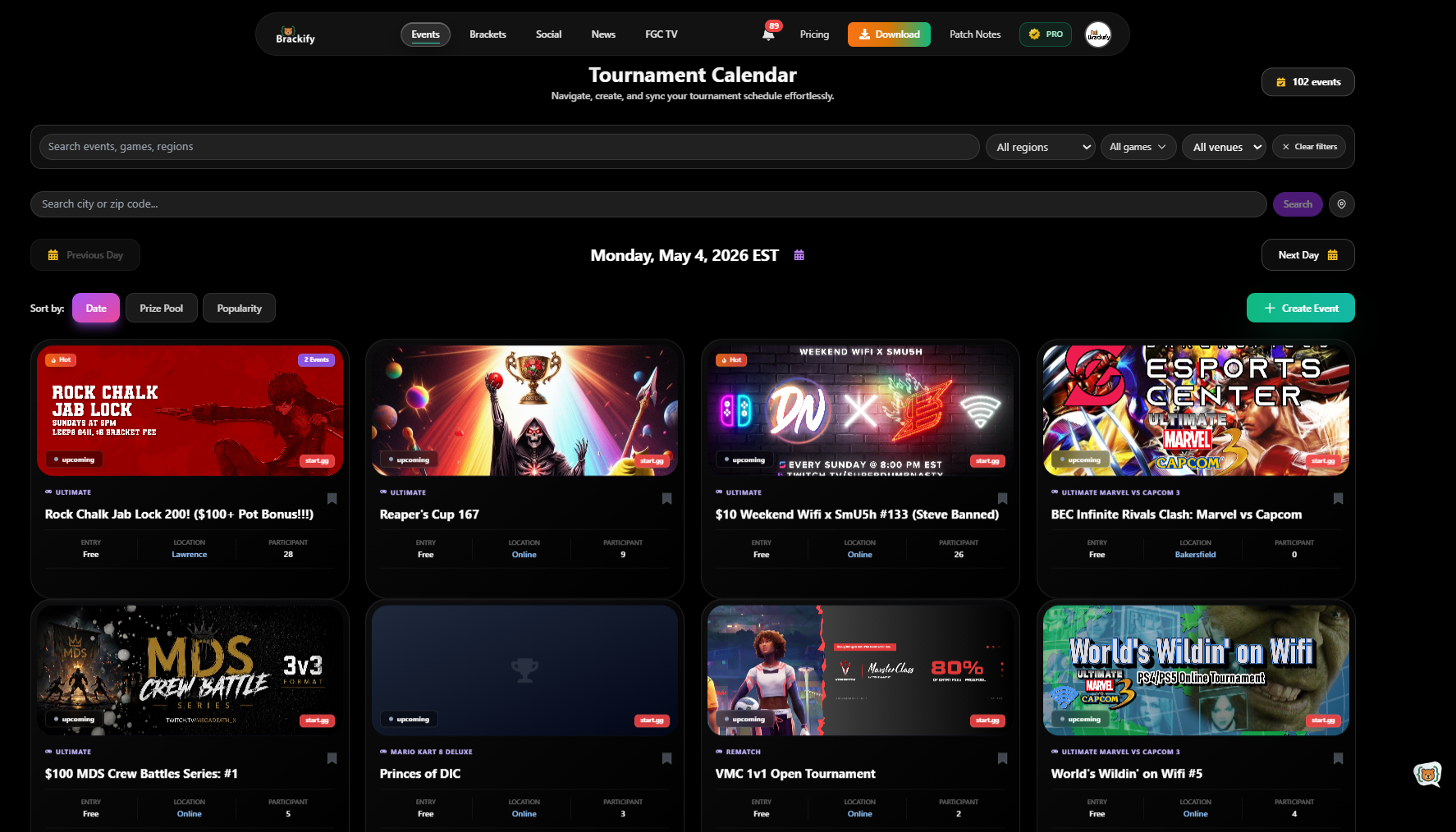Image resolution: width=1456 pixels, height=832 pixels.
Task: Open the Social tab
Action: click(548, 34)
